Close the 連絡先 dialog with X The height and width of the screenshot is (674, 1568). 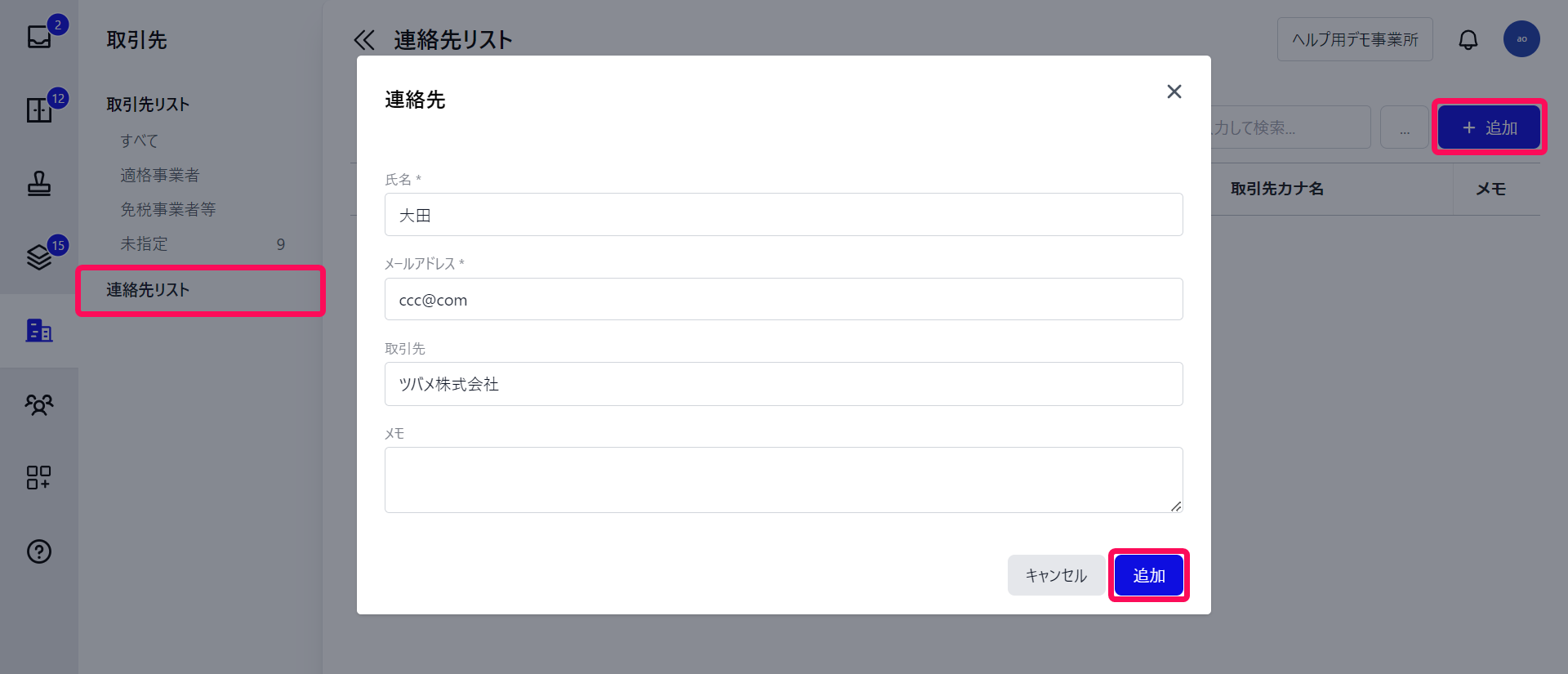(x=1174, y=92)
